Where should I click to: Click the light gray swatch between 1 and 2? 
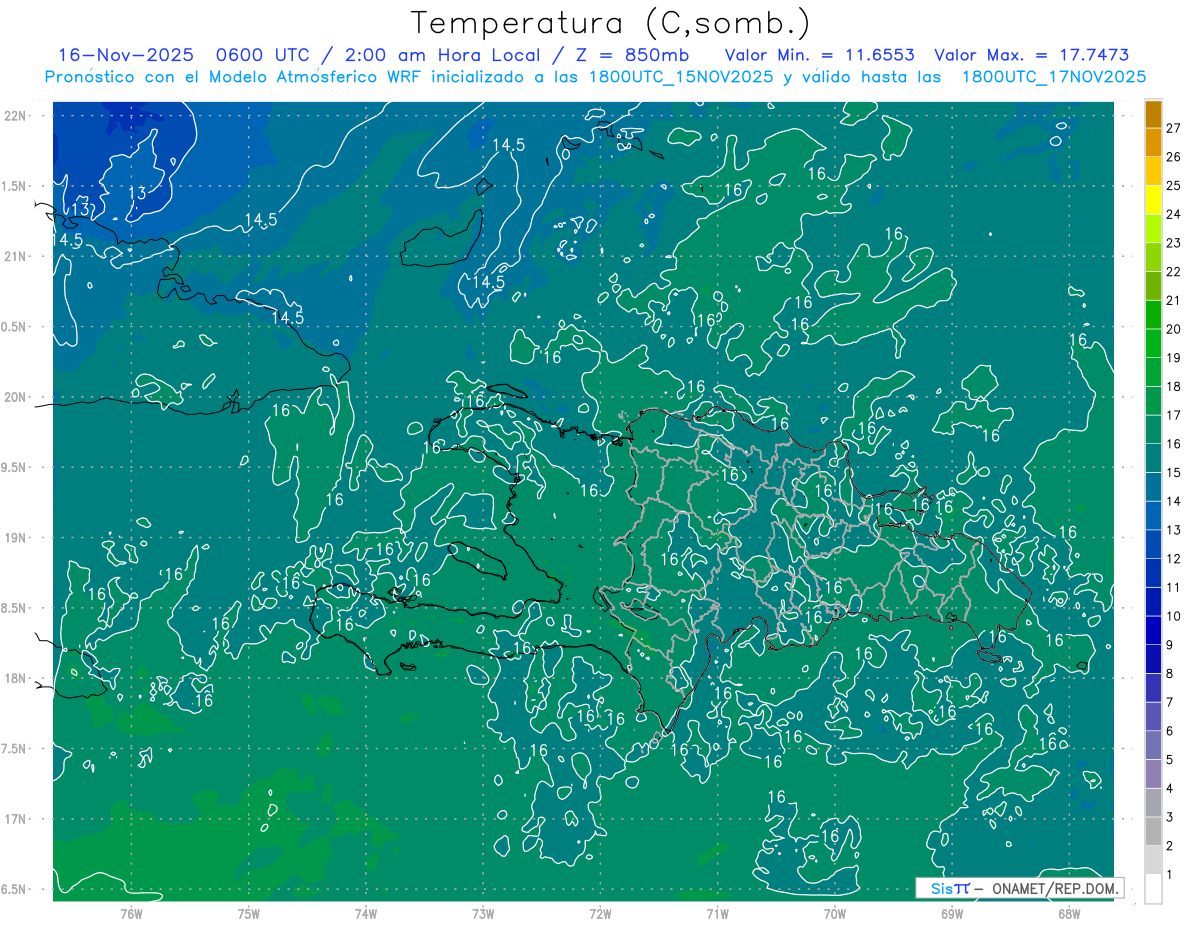[1154, 860]
